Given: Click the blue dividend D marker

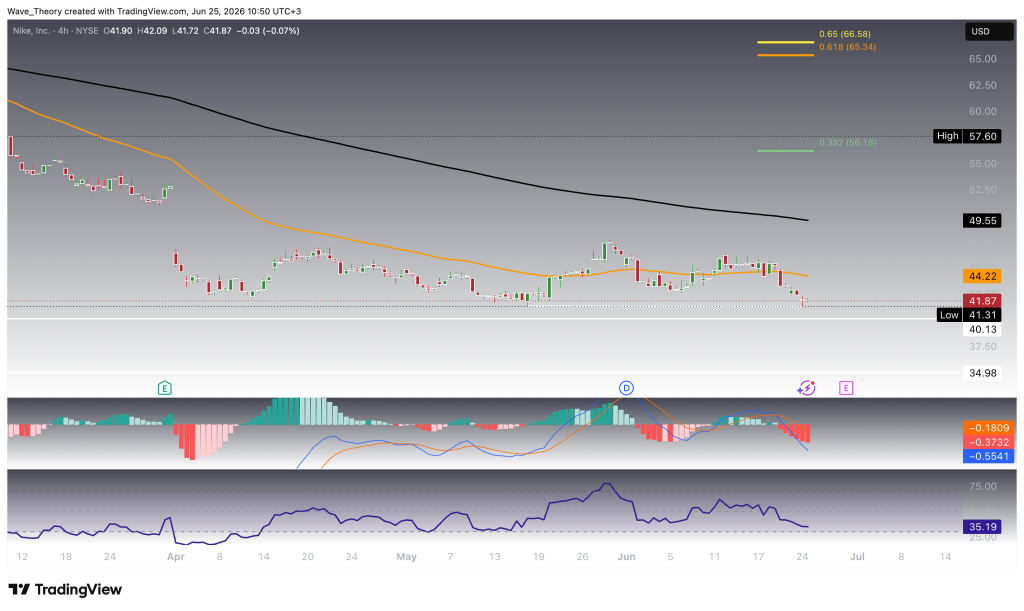Looking at the screenshot, I should (626, 388).
